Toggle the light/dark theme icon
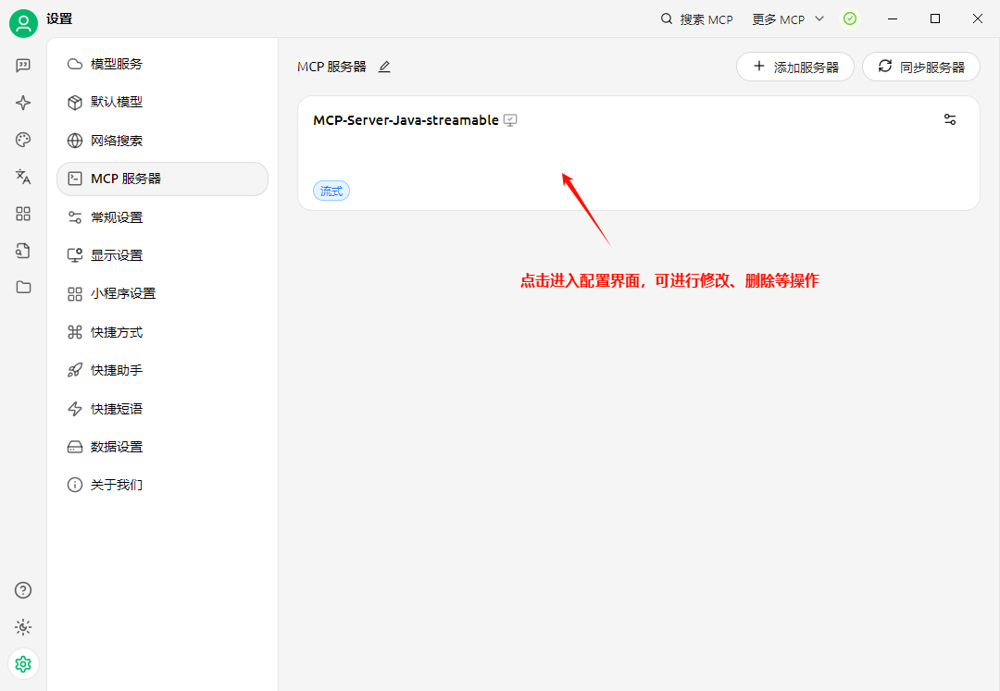The height and width of the screenshot is (691, 1000). click(23, 627)
